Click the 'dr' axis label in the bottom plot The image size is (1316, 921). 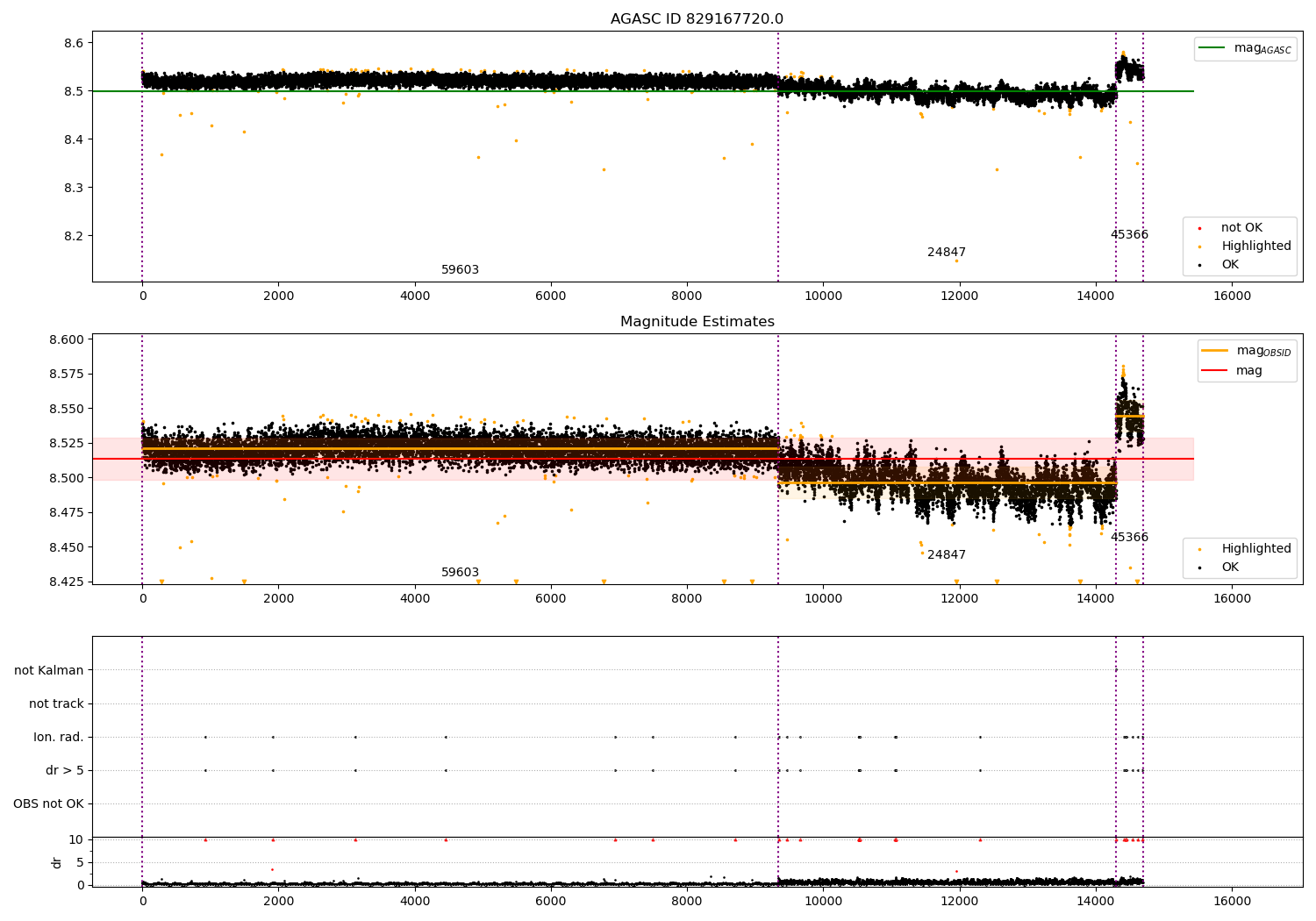coord(57,863)
